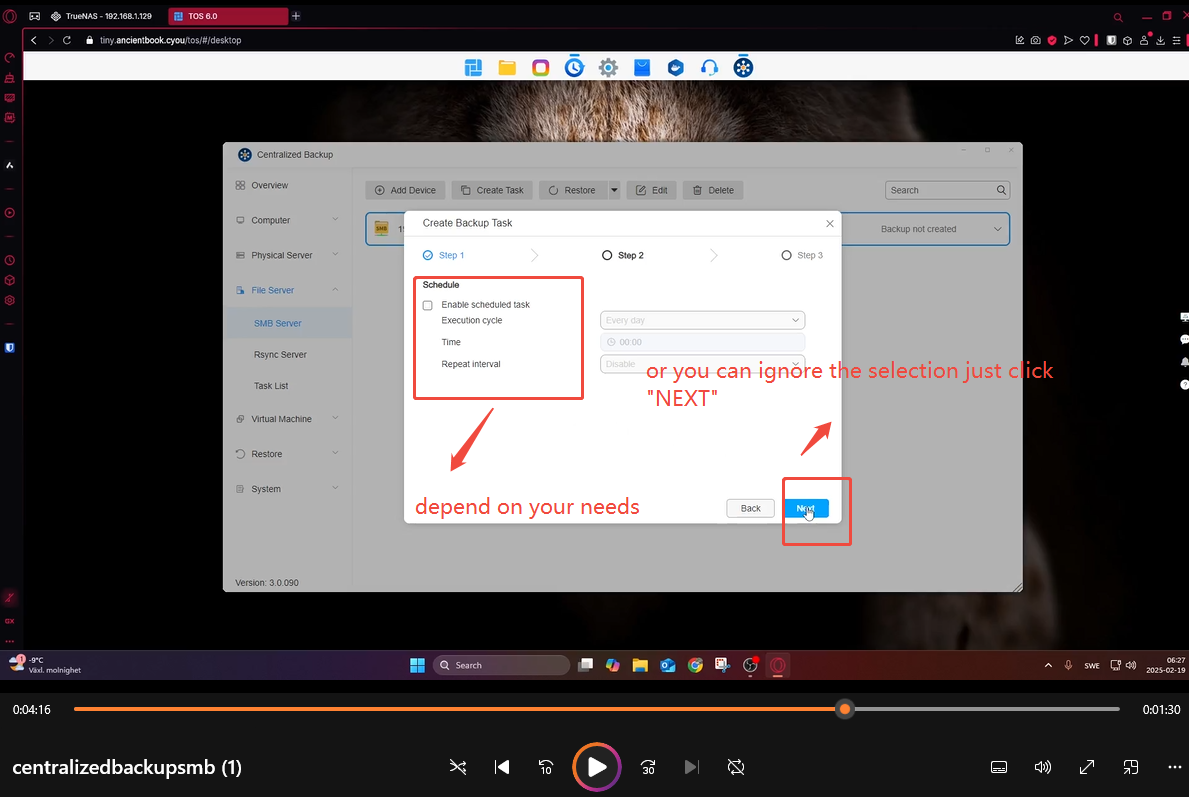Expand the Restore sidebar section
The image size is (1189, 797).
[x=335, y=453]
